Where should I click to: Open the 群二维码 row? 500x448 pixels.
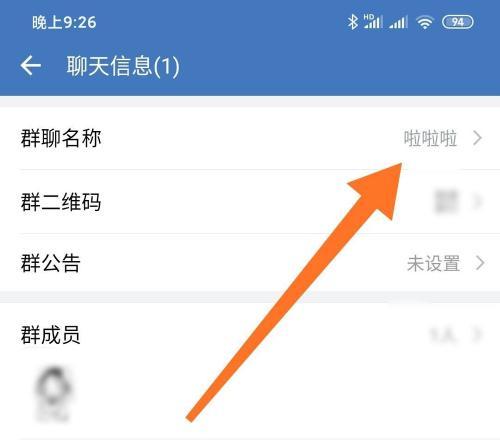tap(250, 201)
